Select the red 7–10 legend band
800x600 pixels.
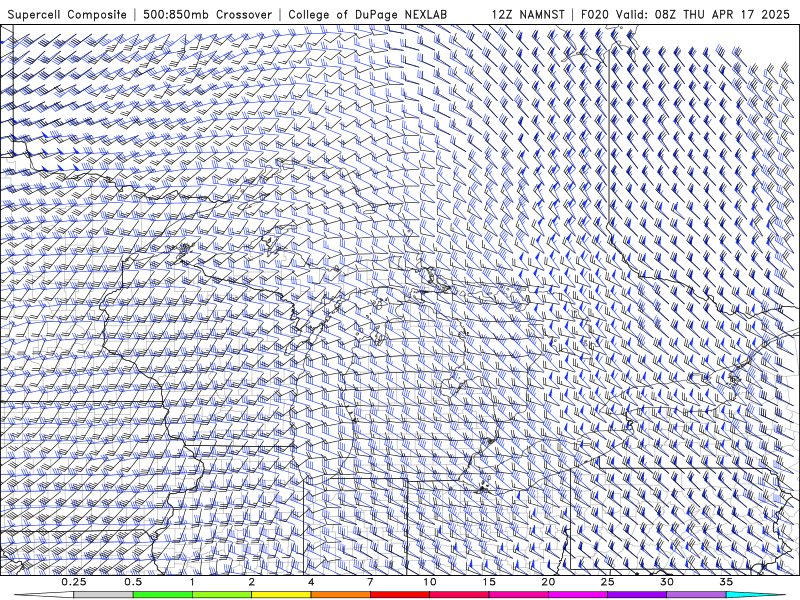pos(400,595)
